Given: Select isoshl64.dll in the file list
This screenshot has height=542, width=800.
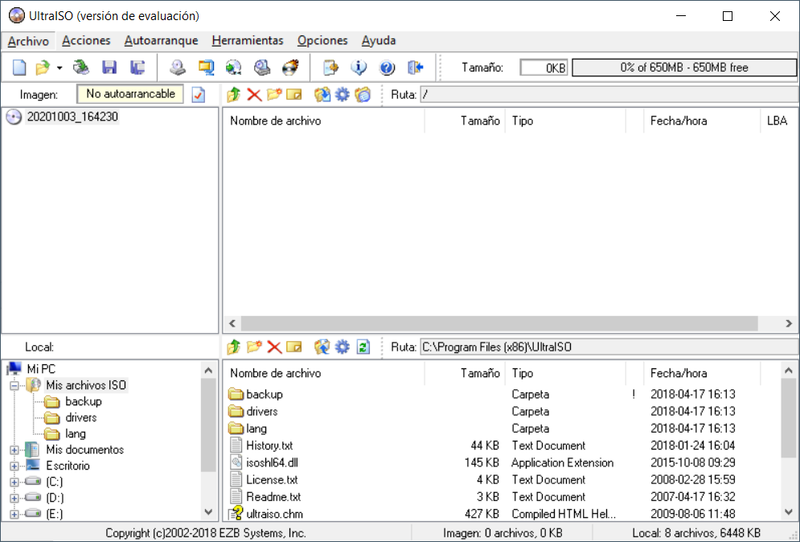Looking at the screenshot, I should pos(271,463).
